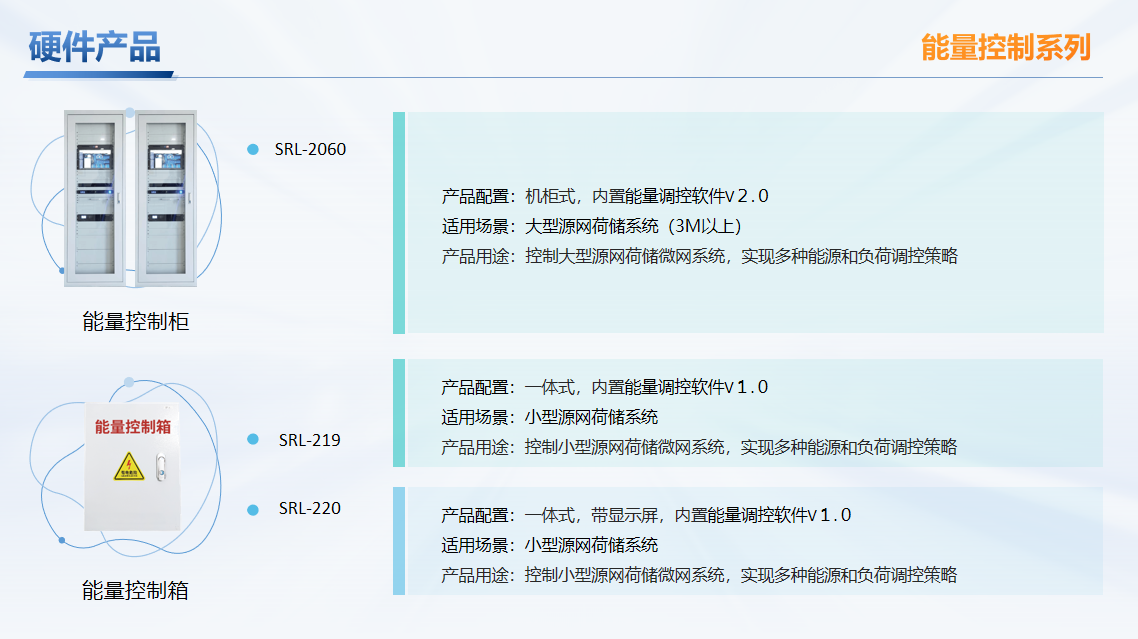Click the red 能量控制箱 text on the box
This screenshot has height=639, width=1138.
point(132,427)
